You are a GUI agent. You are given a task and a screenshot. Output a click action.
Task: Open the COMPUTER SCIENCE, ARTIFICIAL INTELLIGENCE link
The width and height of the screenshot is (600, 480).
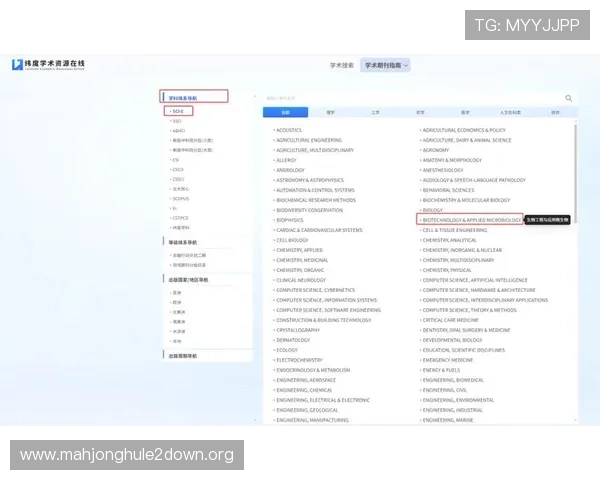pos(475,280)
